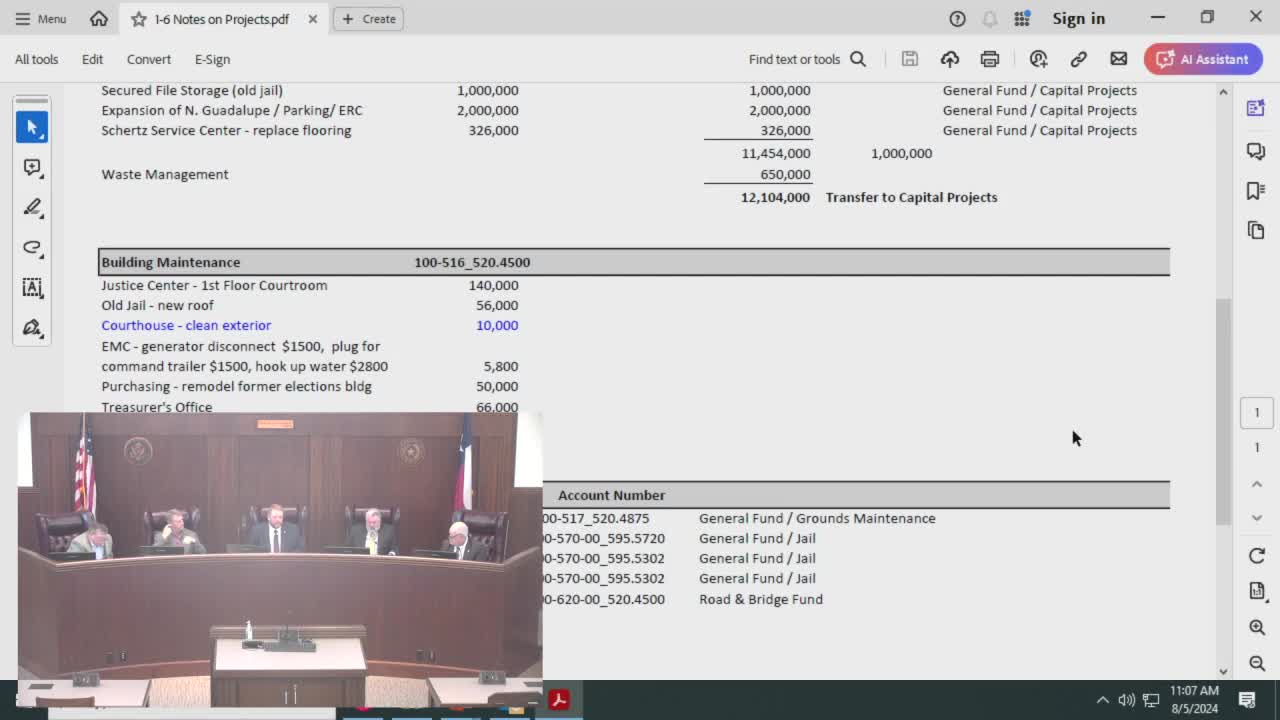Click the add comment tool
Screen dimensions: 1280x720
point(32,167)
